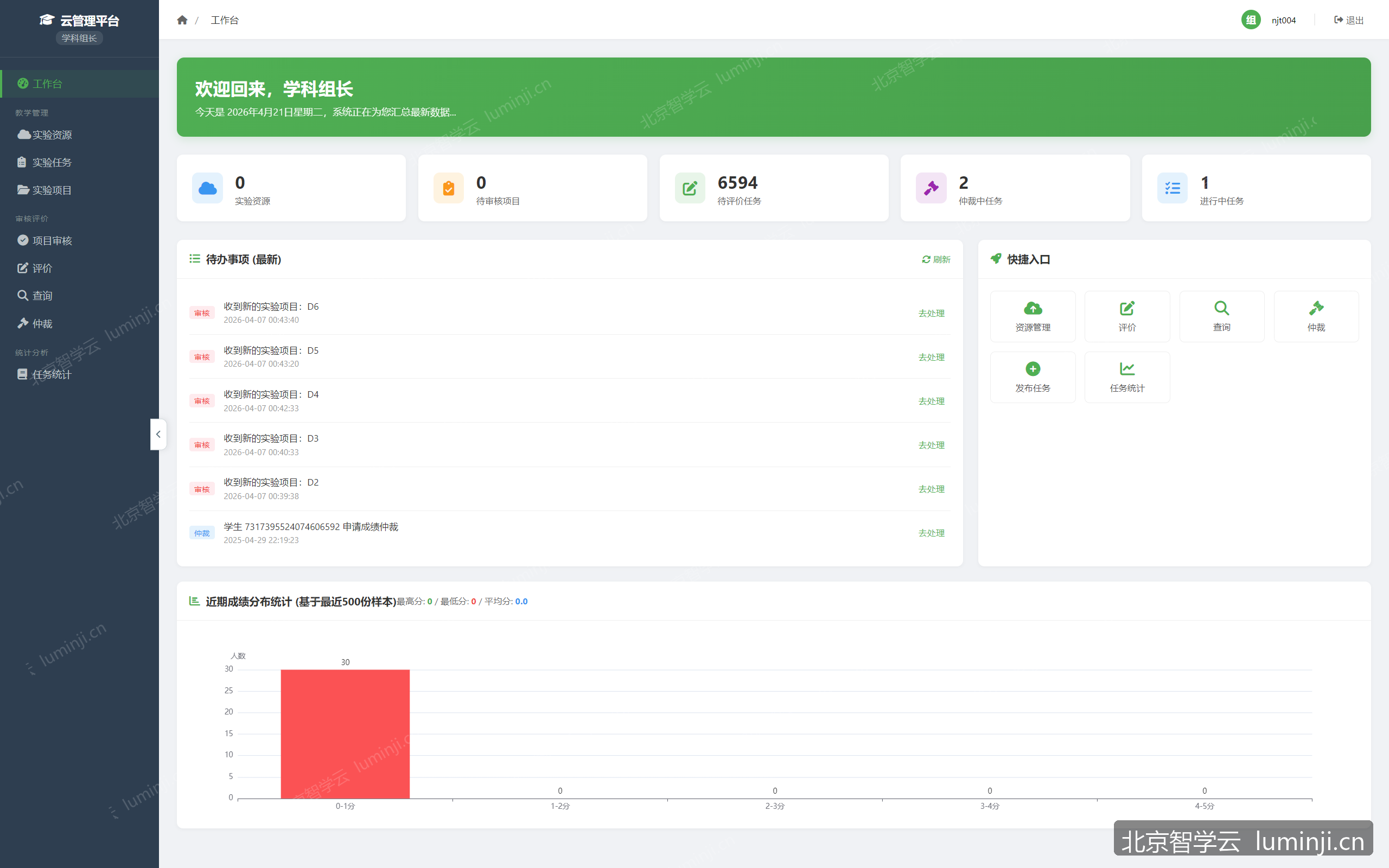1389x868 pixels.
Task: Click the green edit 待评价任务 icon
Action: 690,188
